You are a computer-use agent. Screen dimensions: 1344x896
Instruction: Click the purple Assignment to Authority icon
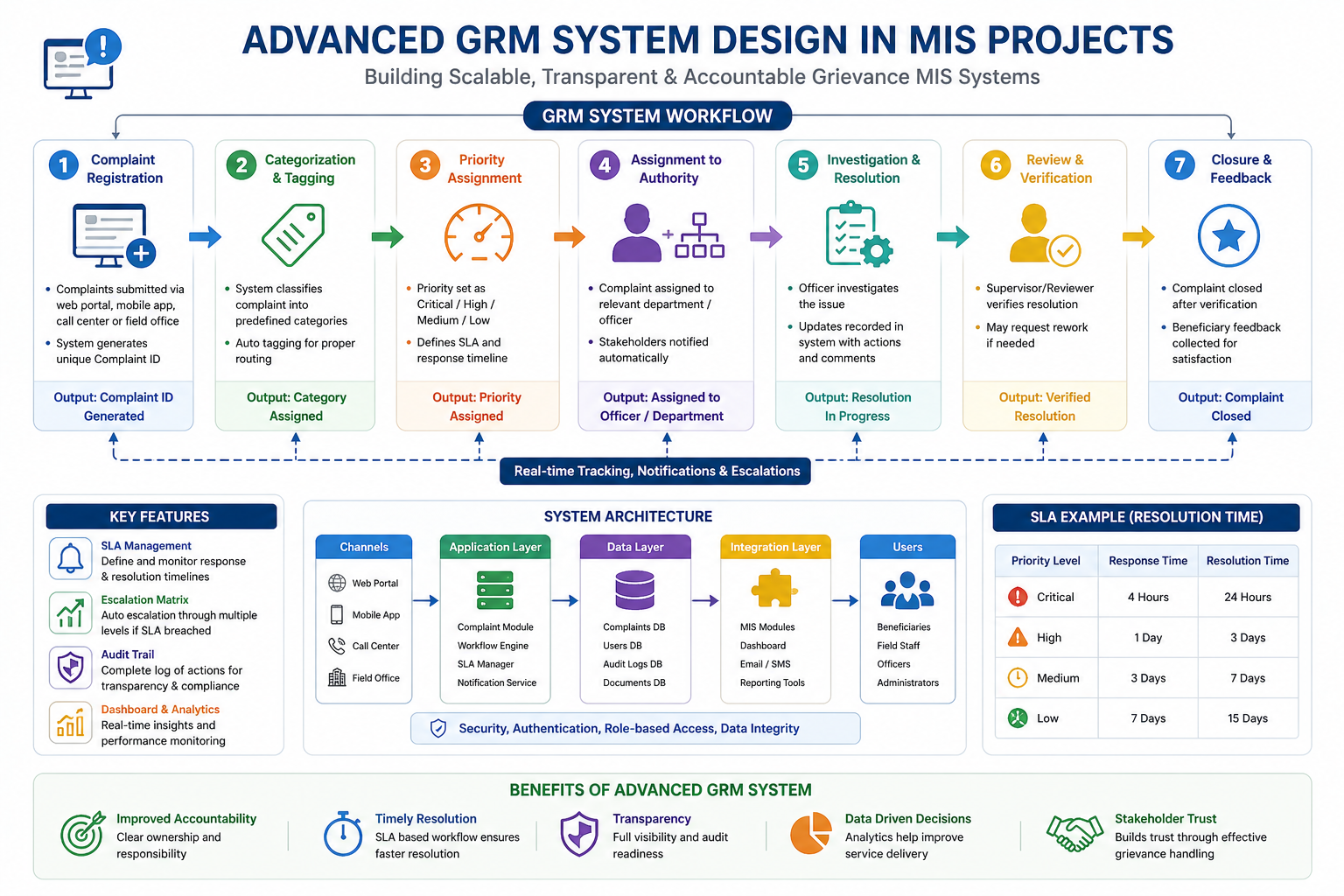pos(668,234)
